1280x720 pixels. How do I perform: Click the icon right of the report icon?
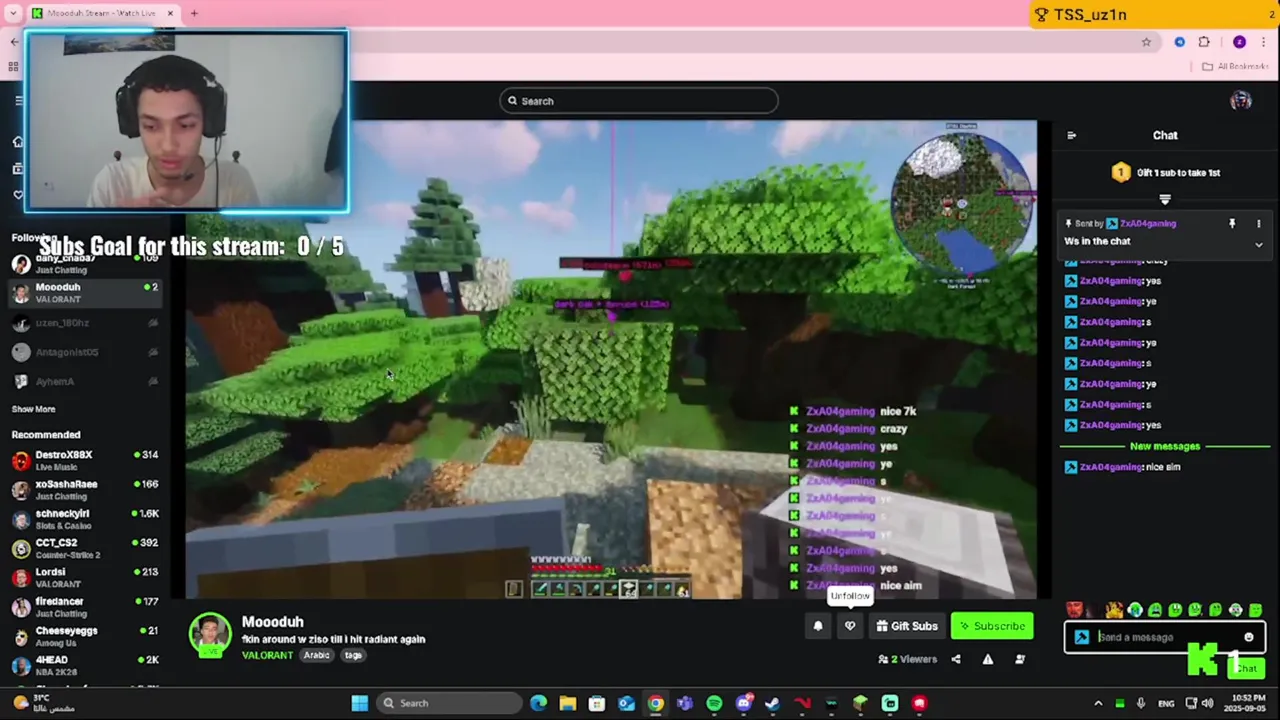point(1020,659)
